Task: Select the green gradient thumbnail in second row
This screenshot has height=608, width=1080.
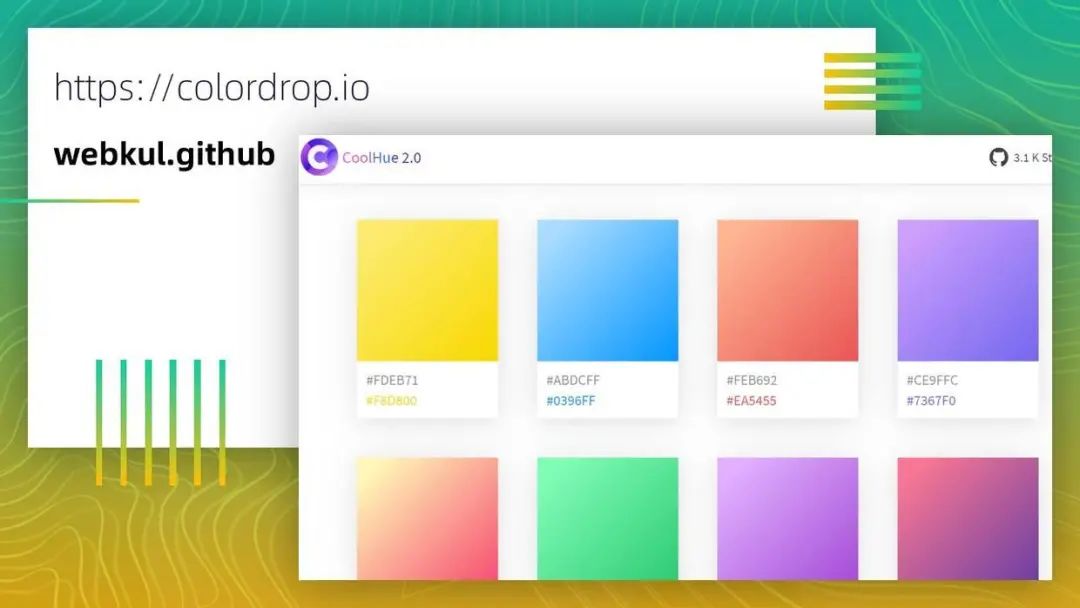Action: [608, 518]
